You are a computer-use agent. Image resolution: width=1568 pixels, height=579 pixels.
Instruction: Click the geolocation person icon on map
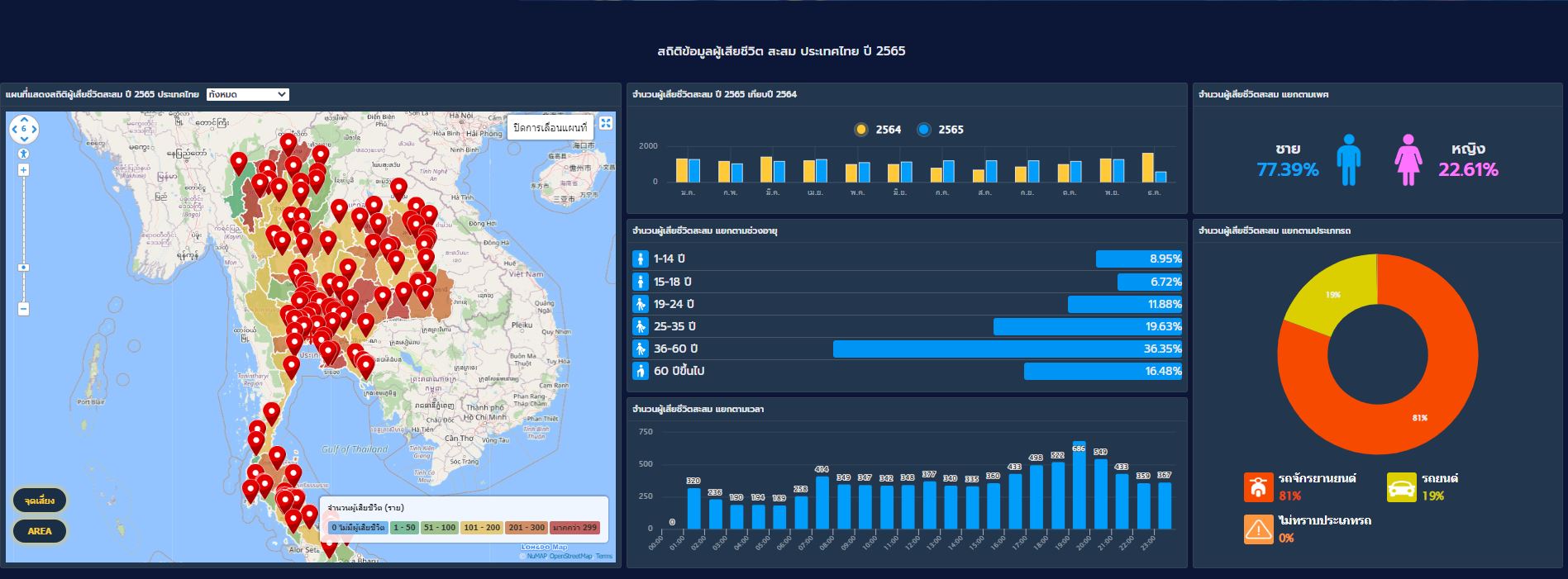tap(23, 153)
